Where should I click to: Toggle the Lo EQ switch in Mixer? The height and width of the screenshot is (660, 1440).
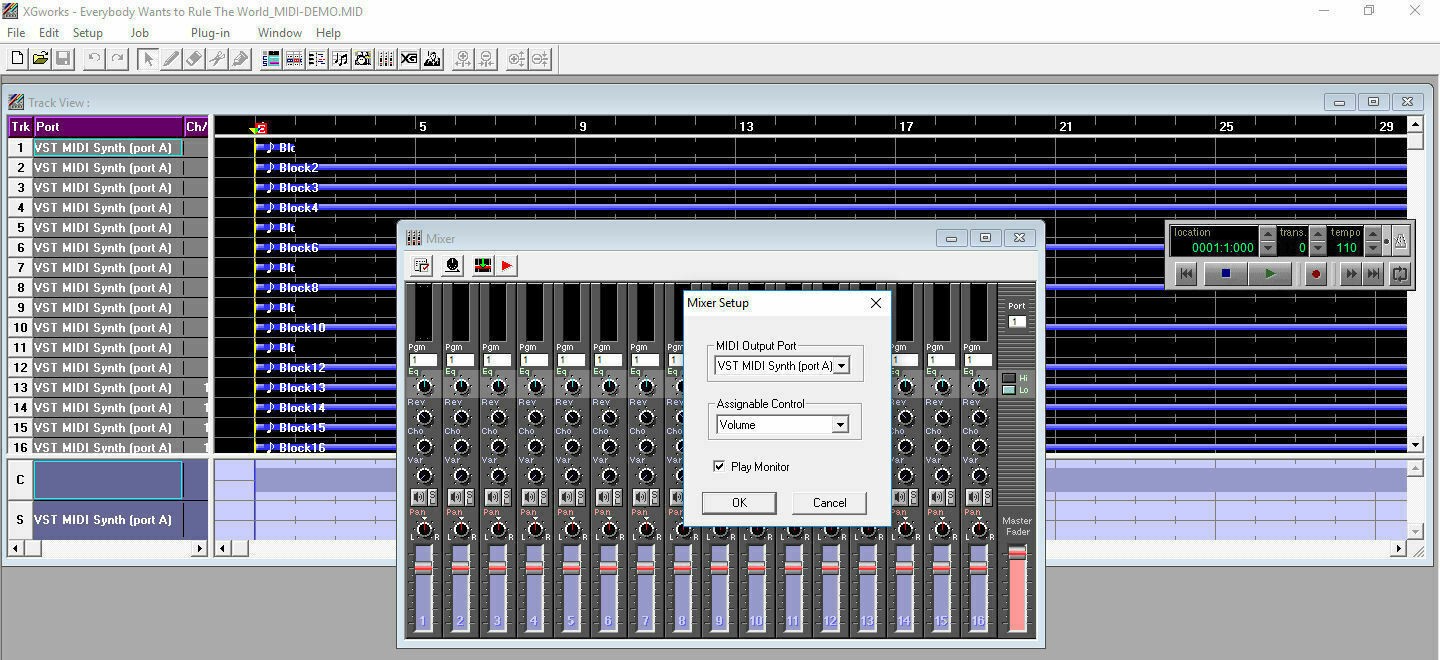pyautogui.click(x=1009, y=390)
